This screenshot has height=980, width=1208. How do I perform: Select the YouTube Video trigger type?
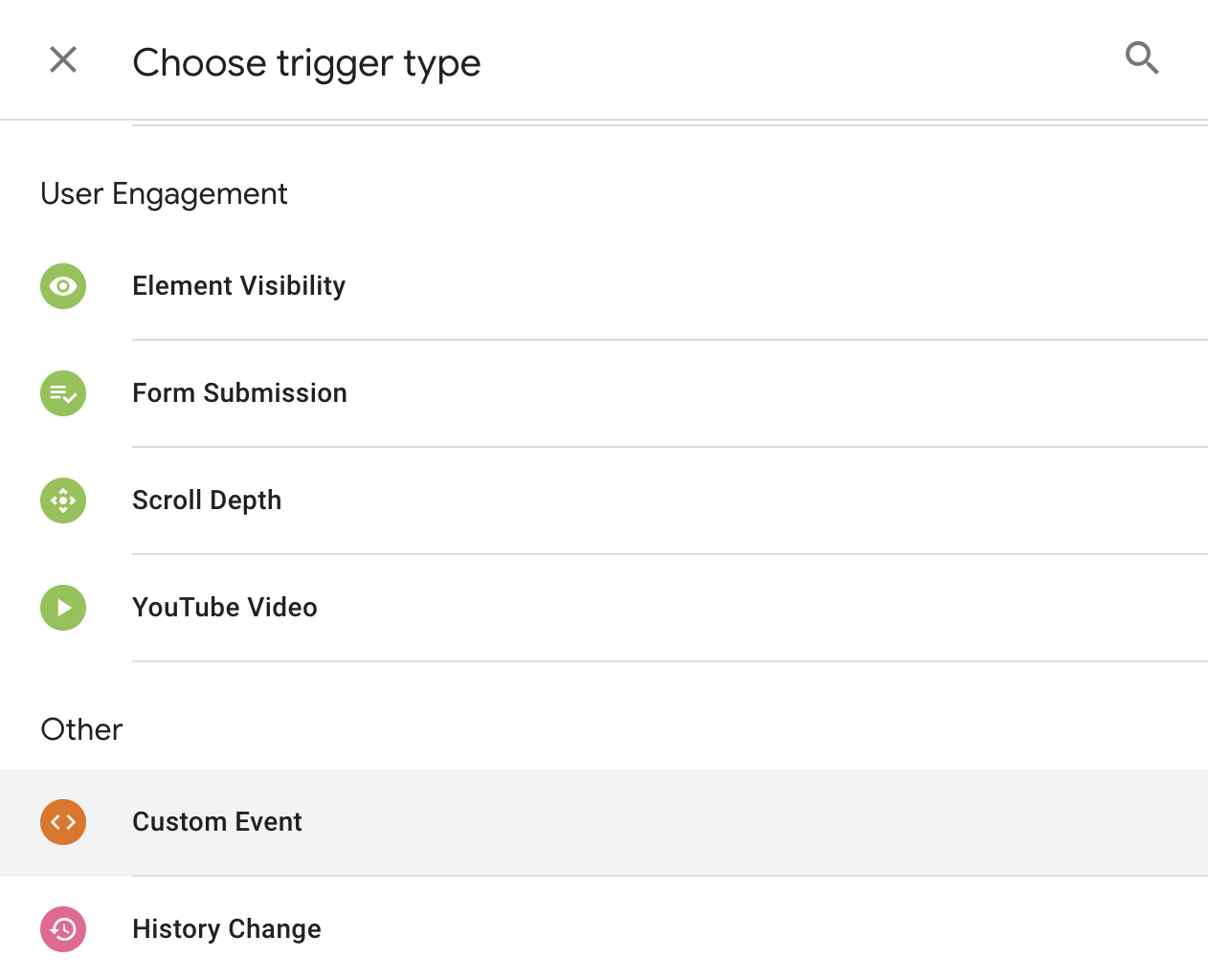click(x=604, y=608)
